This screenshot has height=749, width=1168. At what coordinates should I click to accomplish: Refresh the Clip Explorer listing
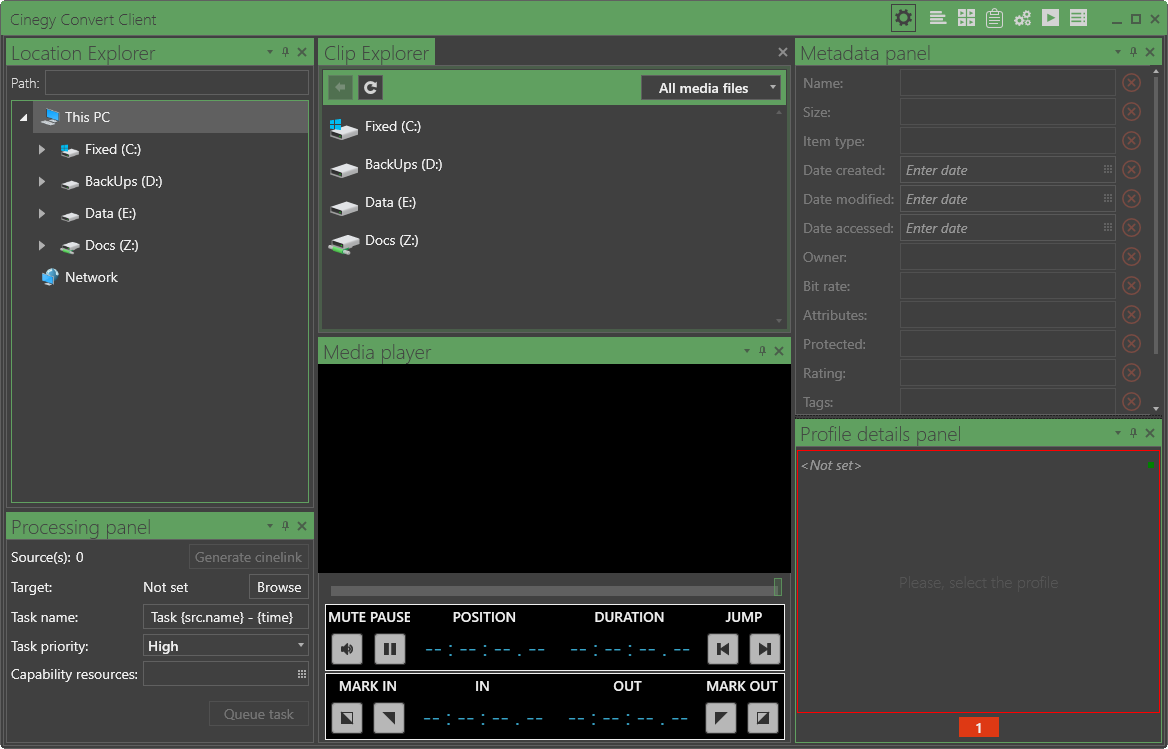[370, 88]
